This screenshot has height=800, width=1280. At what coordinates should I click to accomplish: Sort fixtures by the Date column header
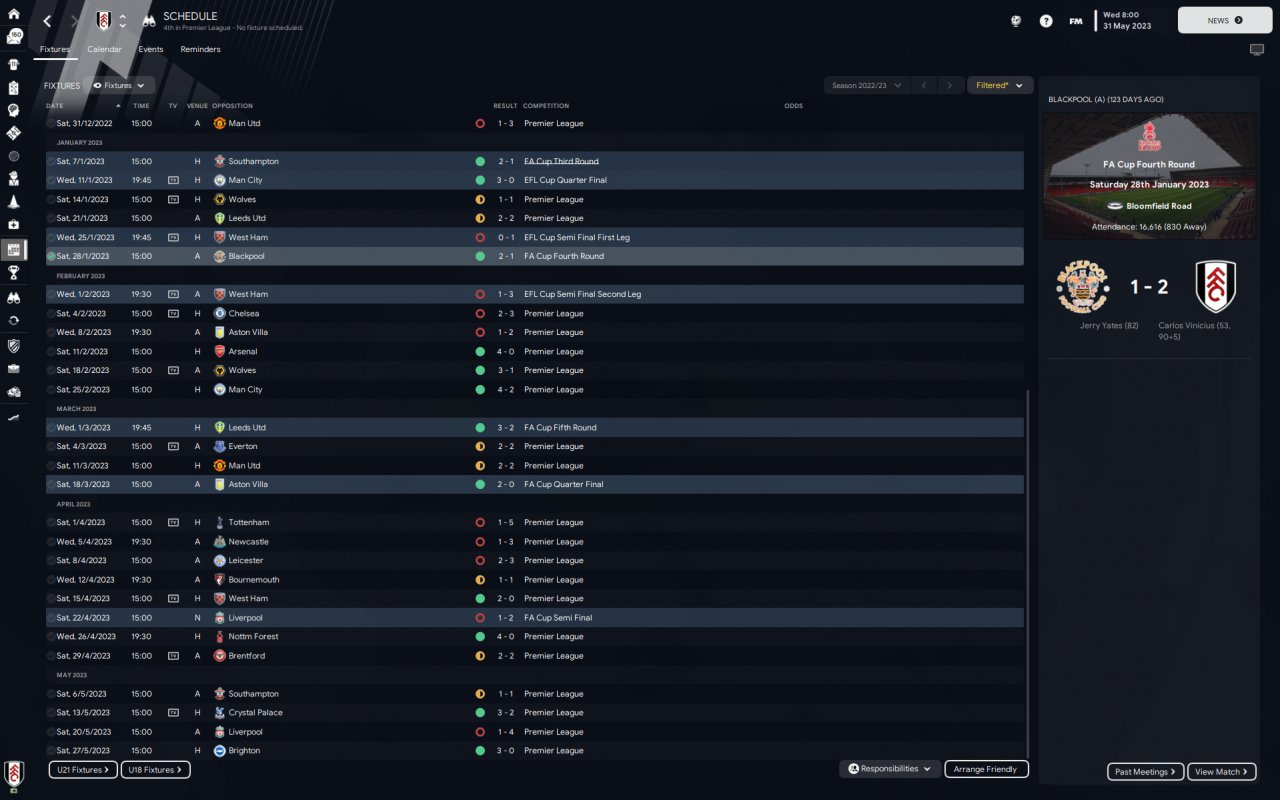(55, 106)
